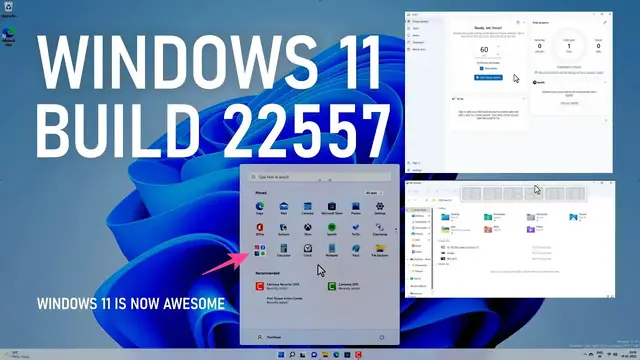Launch Calendar from the Start menu
This screenshot has height=360, width=640.
pos(307,208)
